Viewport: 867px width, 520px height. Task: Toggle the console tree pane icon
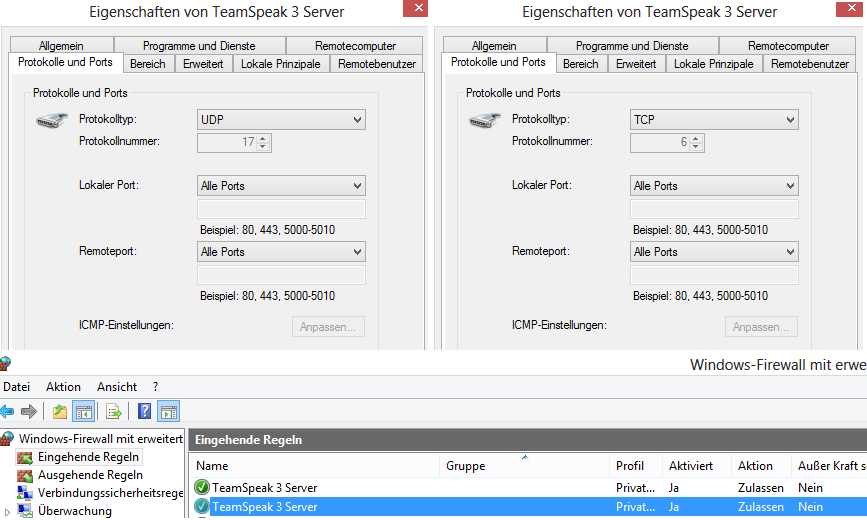point(83,411)
